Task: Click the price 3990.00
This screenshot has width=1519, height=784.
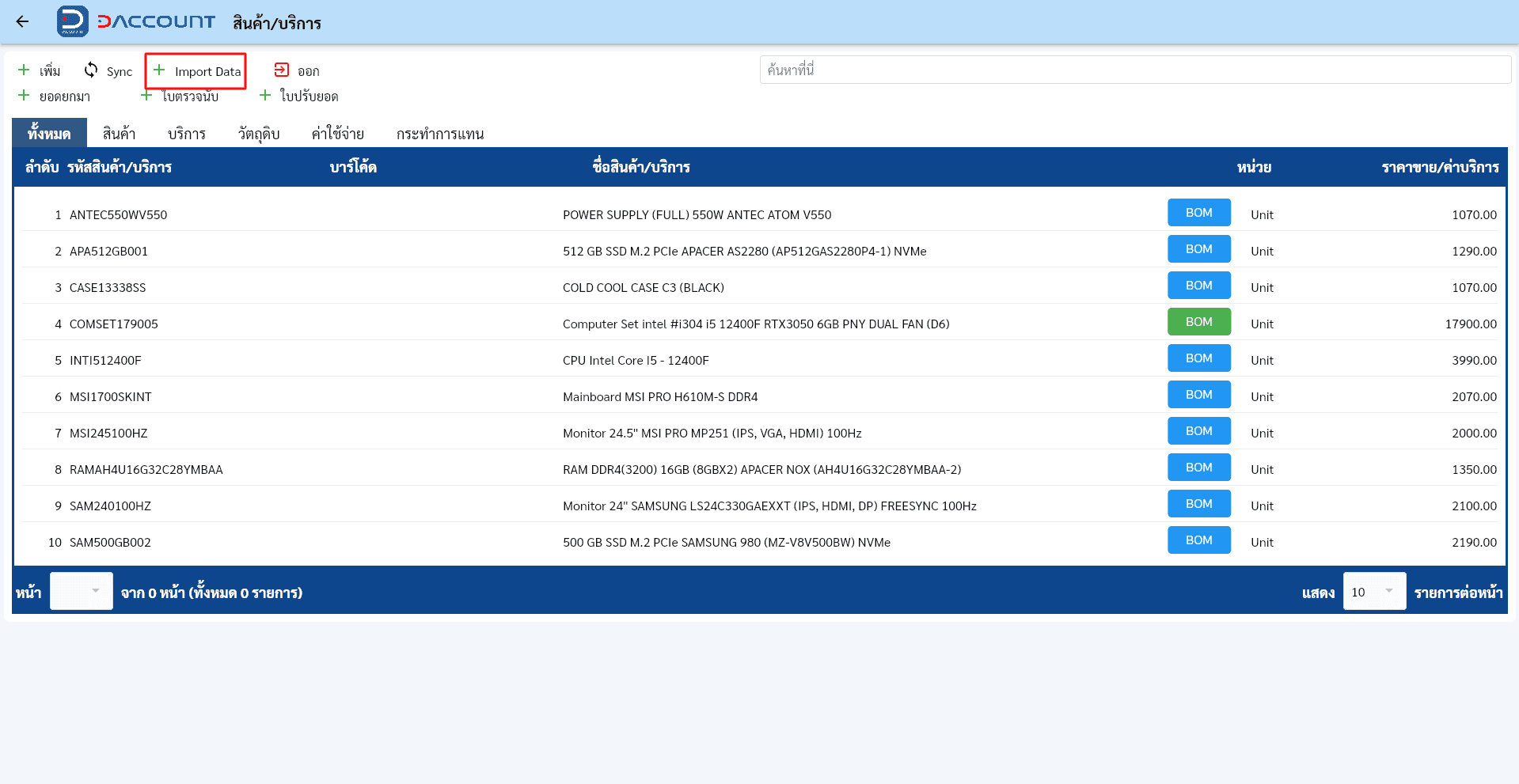Action: click(1474, 361)
